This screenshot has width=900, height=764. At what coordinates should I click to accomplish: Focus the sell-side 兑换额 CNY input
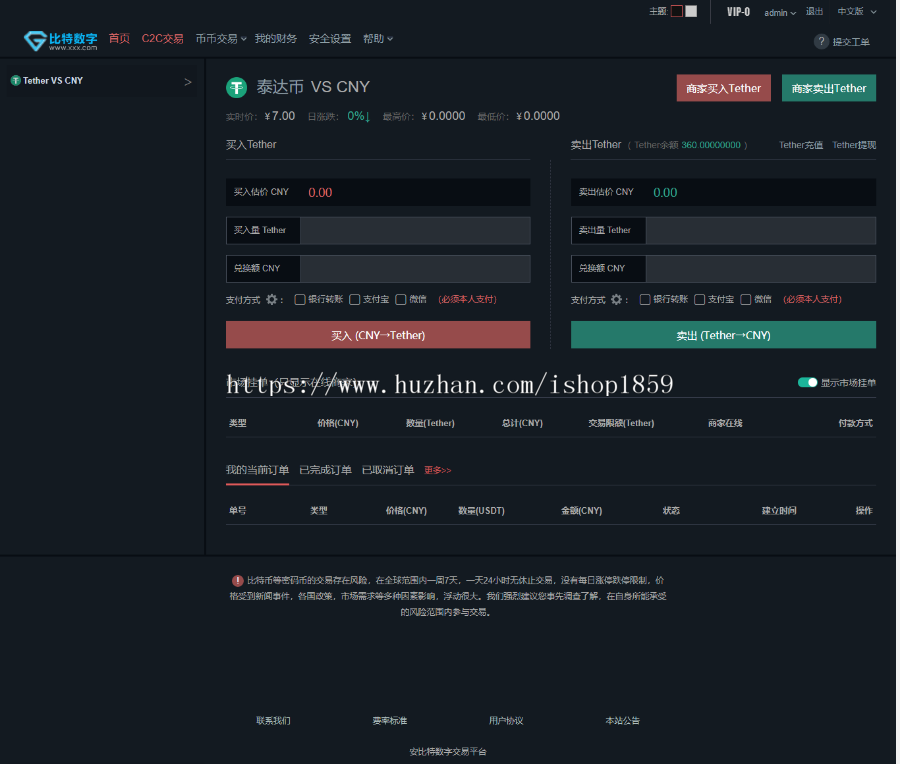[761, 269]
